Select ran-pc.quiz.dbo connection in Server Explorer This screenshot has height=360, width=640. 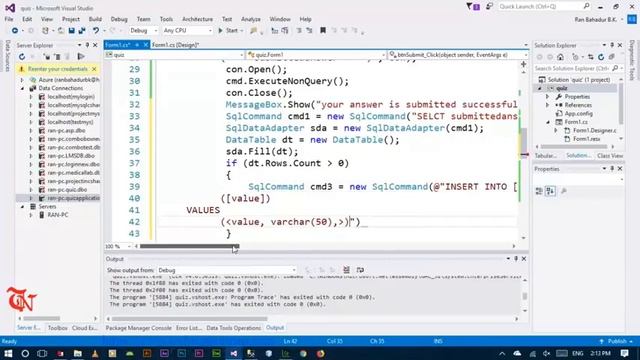pos(67,189)
